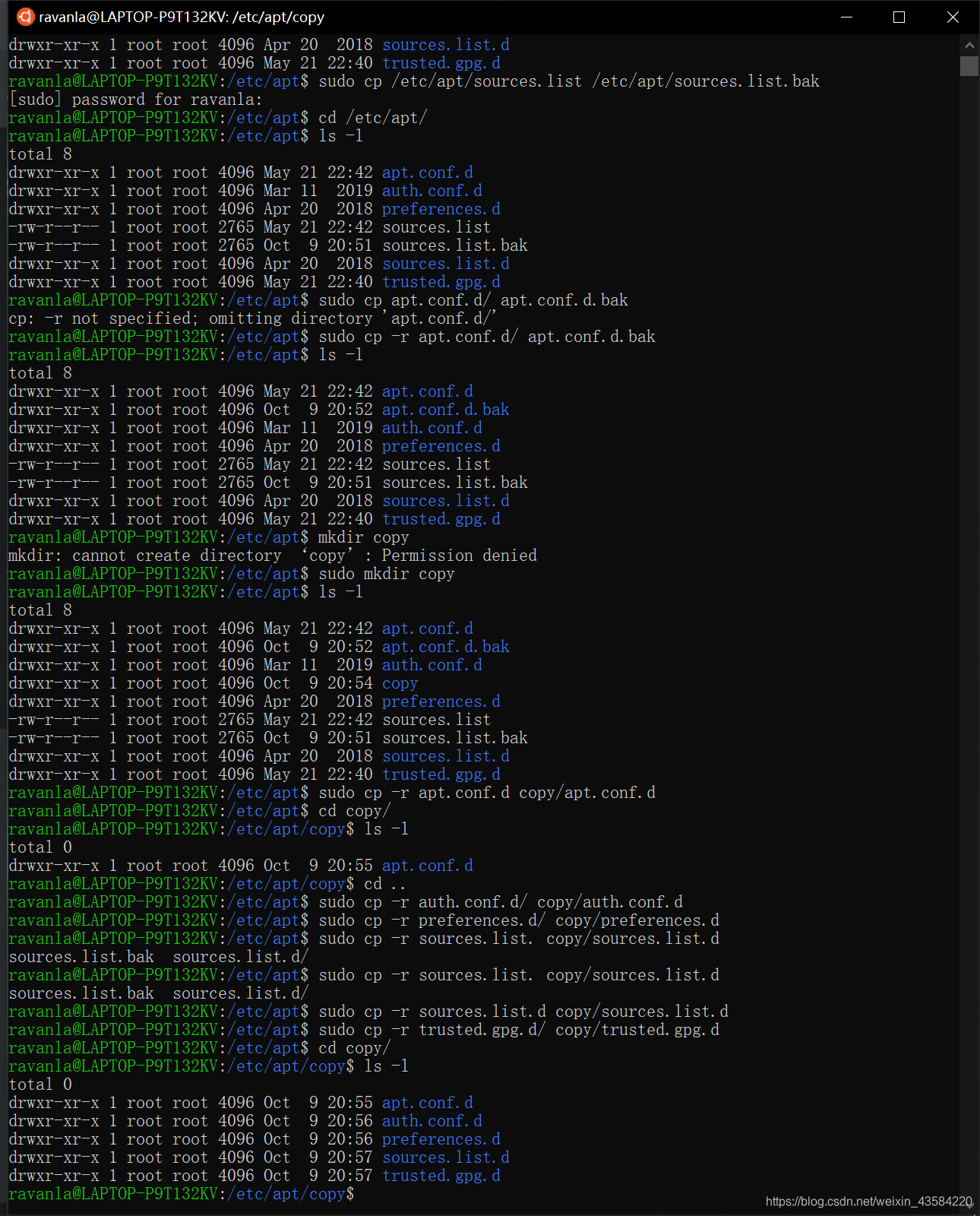Click 'apt.conf.d.bak' in second listing
The width and height of the screenshot is (980, 1216).
(x=446, y=410)
